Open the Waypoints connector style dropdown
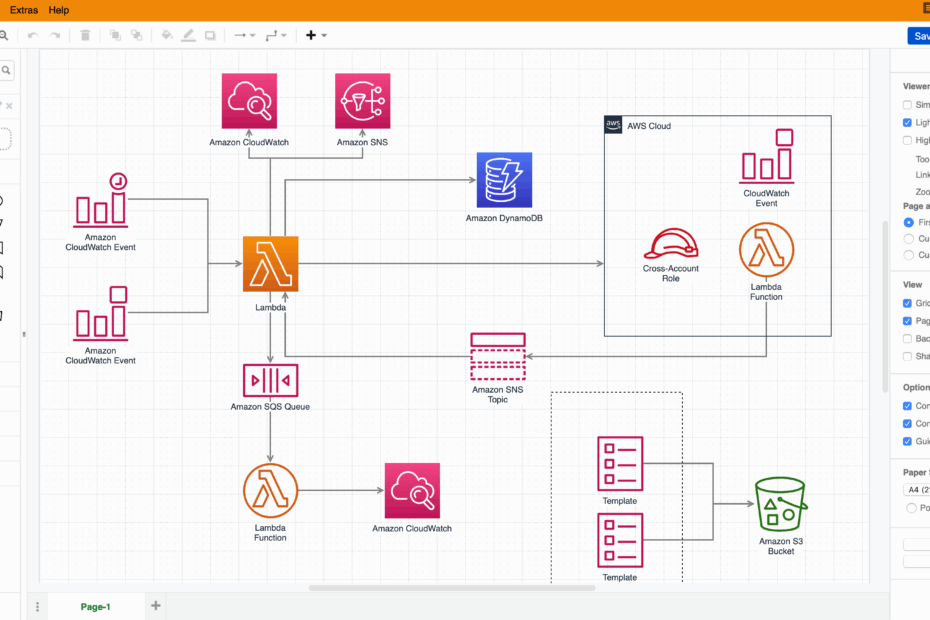930x620 pixels. (276, 36)
